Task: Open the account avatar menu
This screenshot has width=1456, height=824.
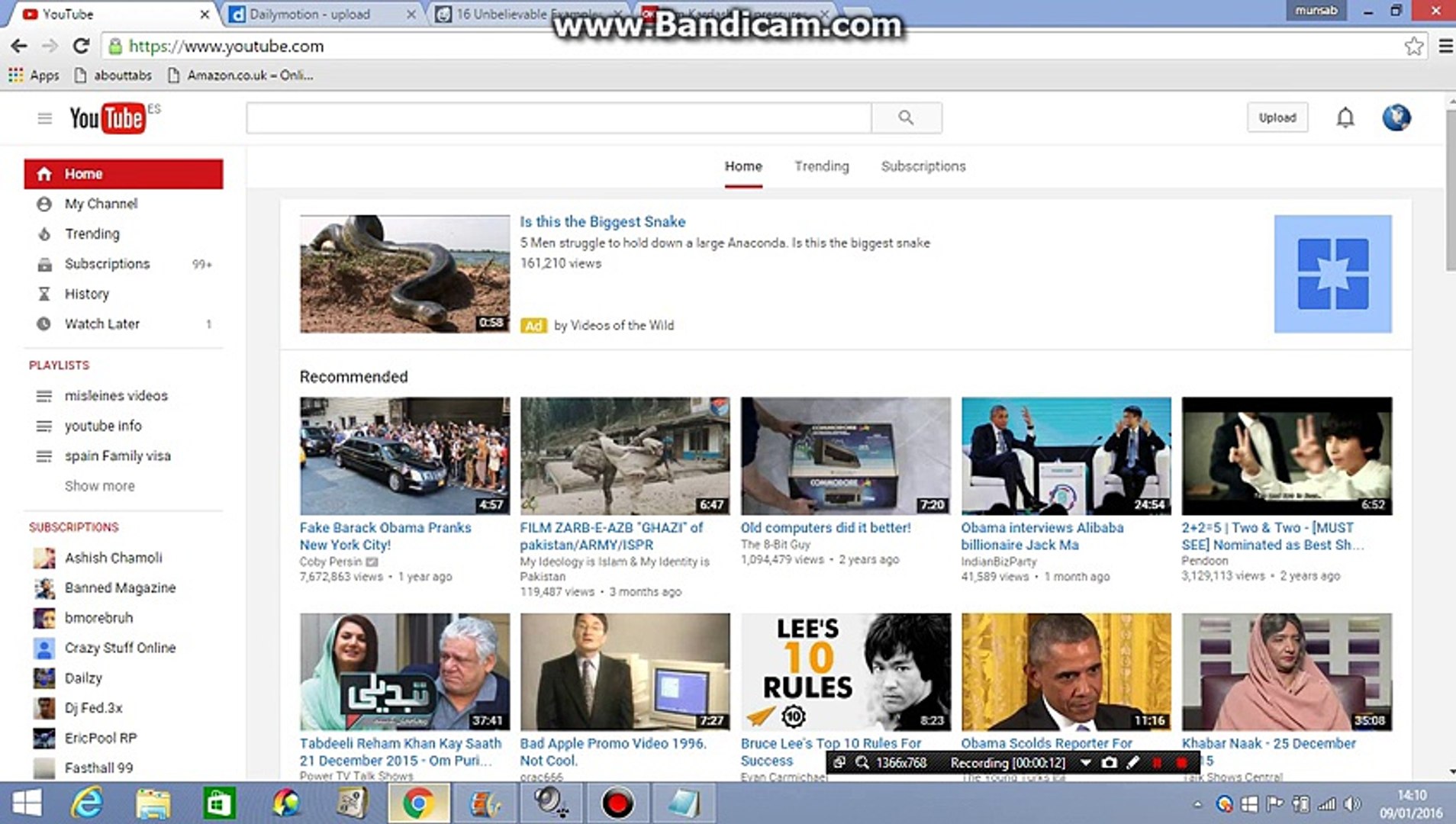Action: point(1396,117)
